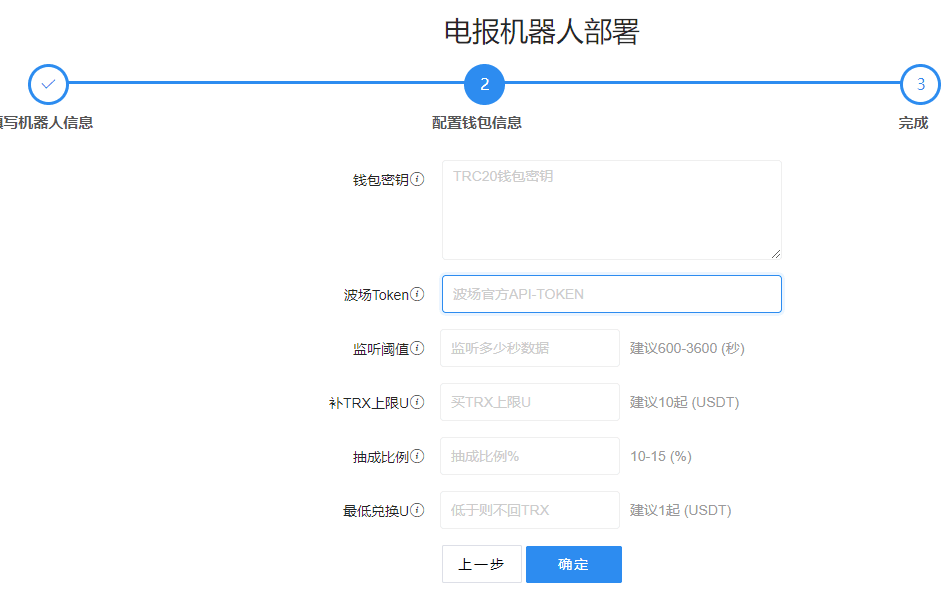The image size is (942, 593).
Task: Click the 确定 confirm button
Action: [x=573, y=564]
